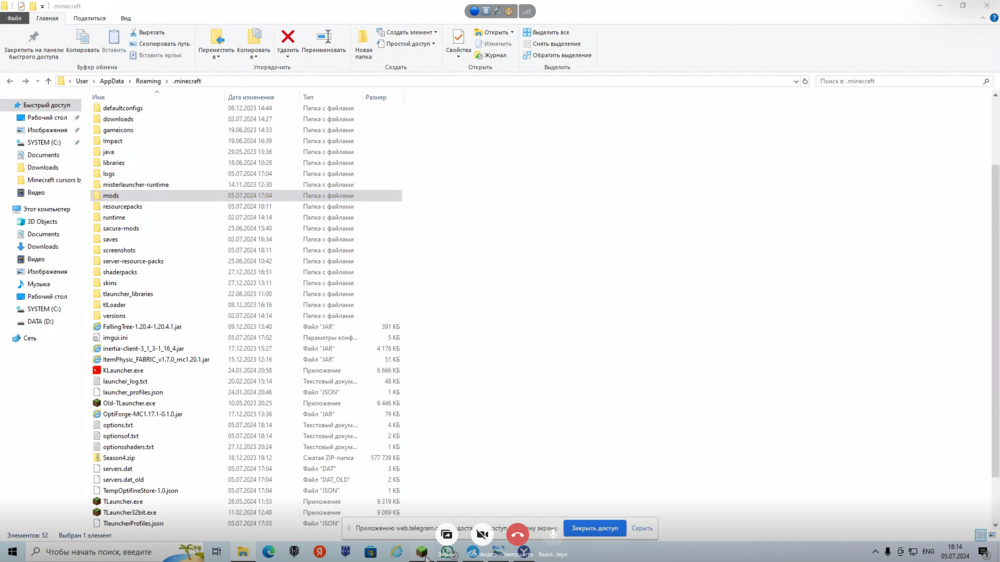The height and width of the screenshot is (562, 1000).
Task: Open the File tab
Action: coord(14,18)
